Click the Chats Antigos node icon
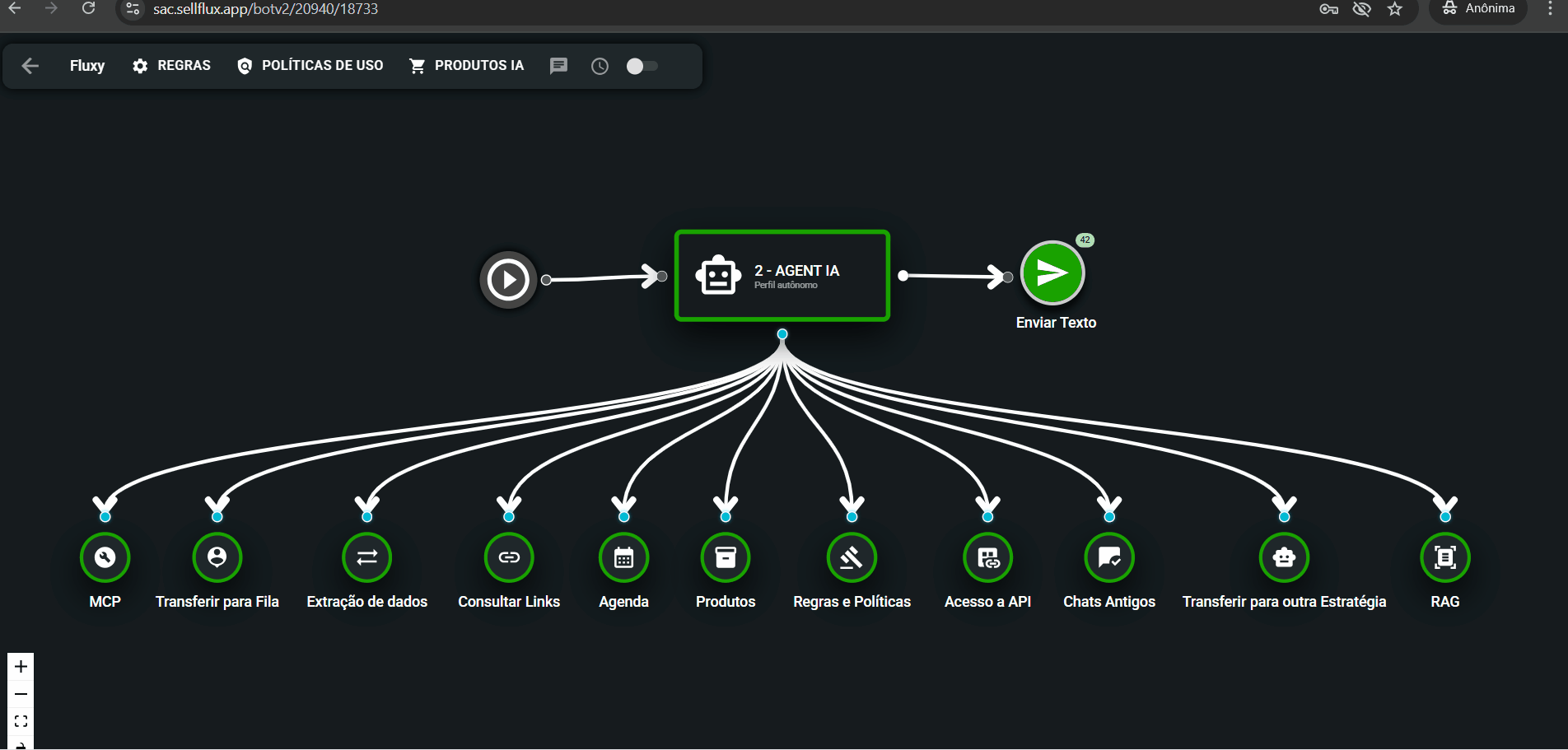 tap(1109, 557)
